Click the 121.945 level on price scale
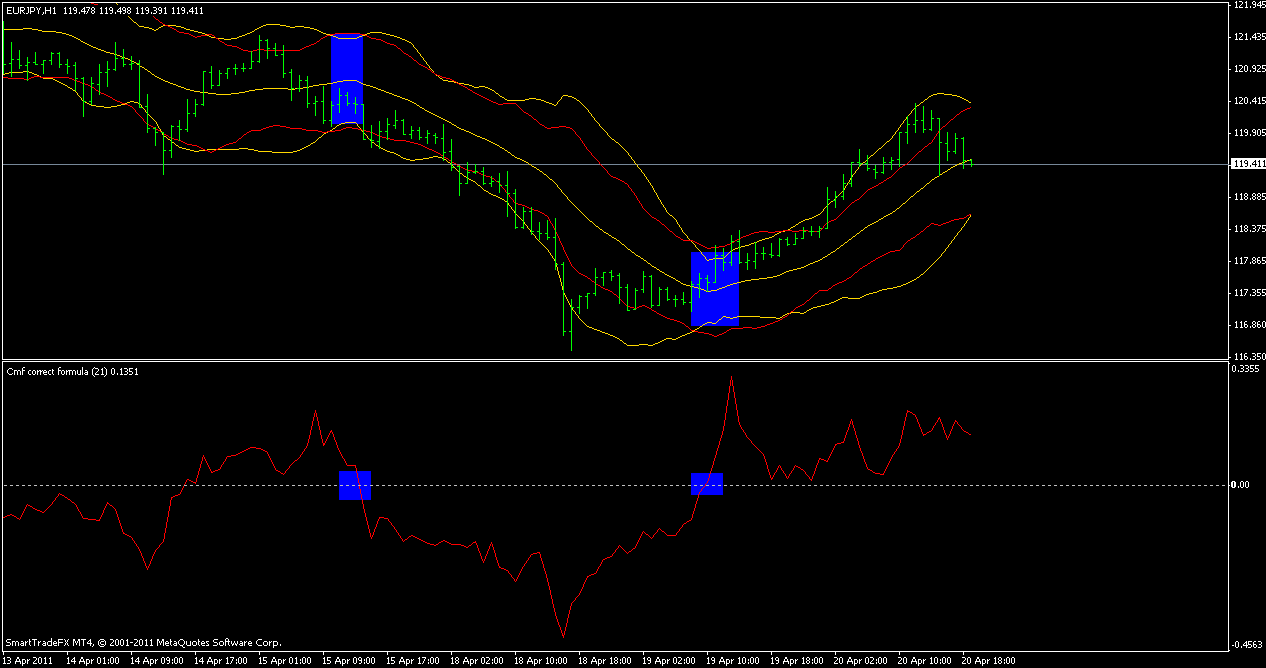 coord(1248,6)
